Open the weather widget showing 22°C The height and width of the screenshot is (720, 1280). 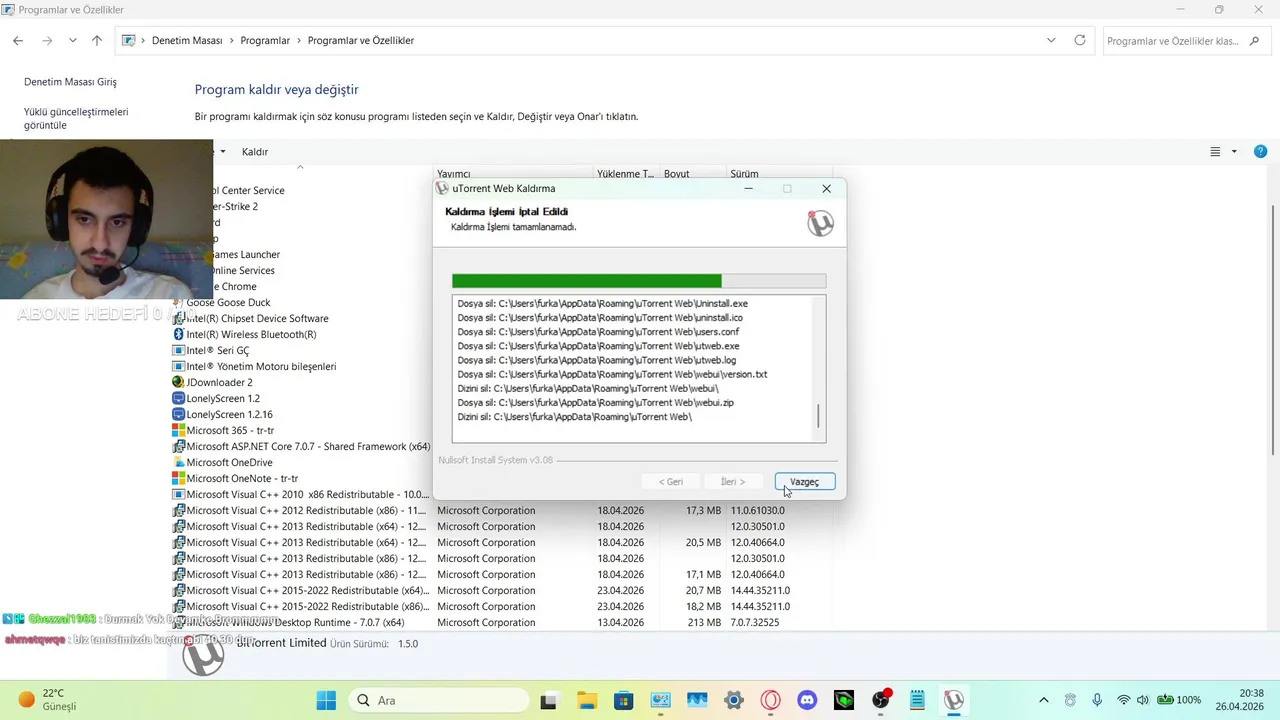click(47, 700)
